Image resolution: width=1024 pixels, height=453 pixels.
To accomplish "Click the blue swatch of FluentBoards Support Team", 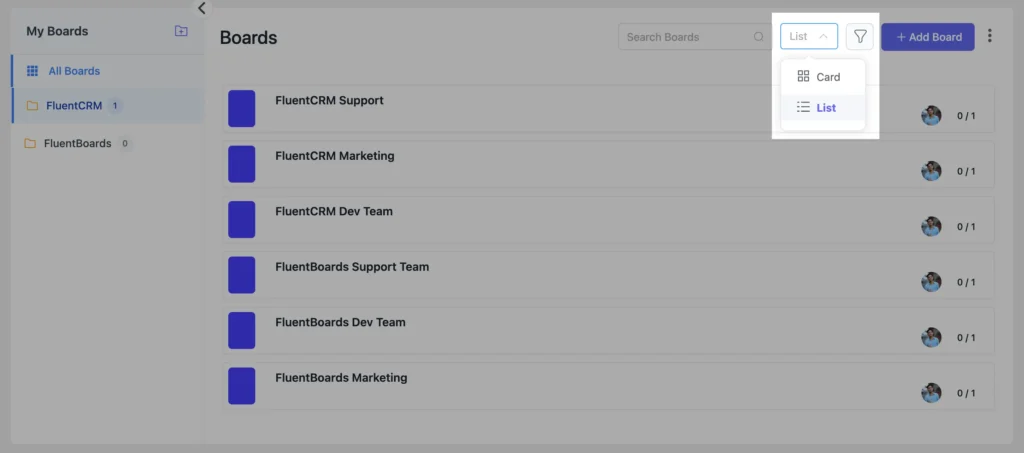I will point(242,275).
